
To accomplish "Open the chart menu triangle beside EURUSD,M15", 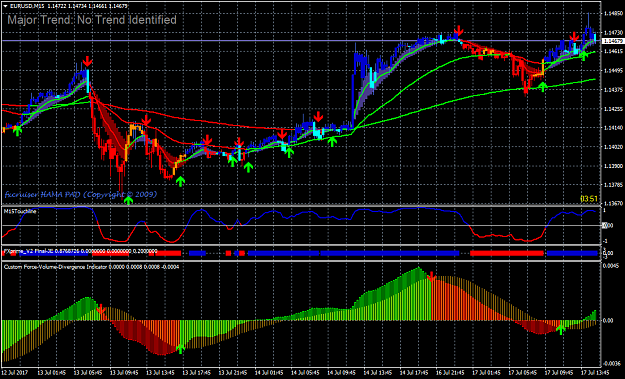I will click(5, 6).
